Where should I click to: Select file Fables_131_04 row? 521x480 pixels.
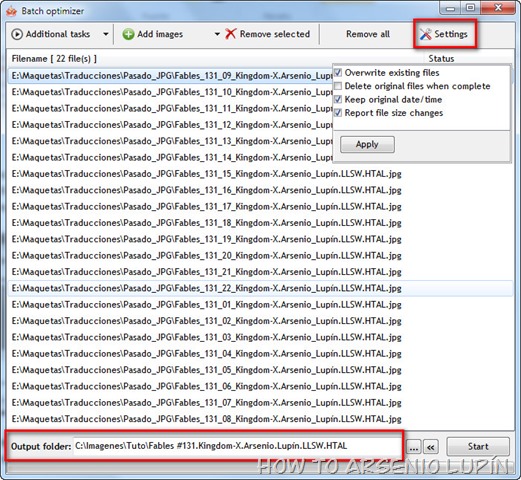click(260, 354)
